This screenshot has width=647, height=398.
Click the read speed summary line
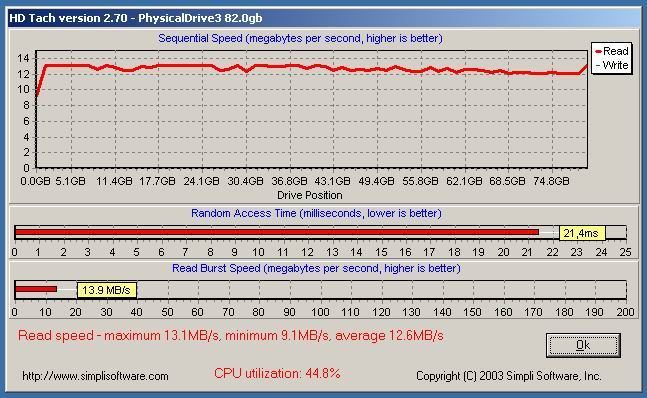tap(231, 336)
